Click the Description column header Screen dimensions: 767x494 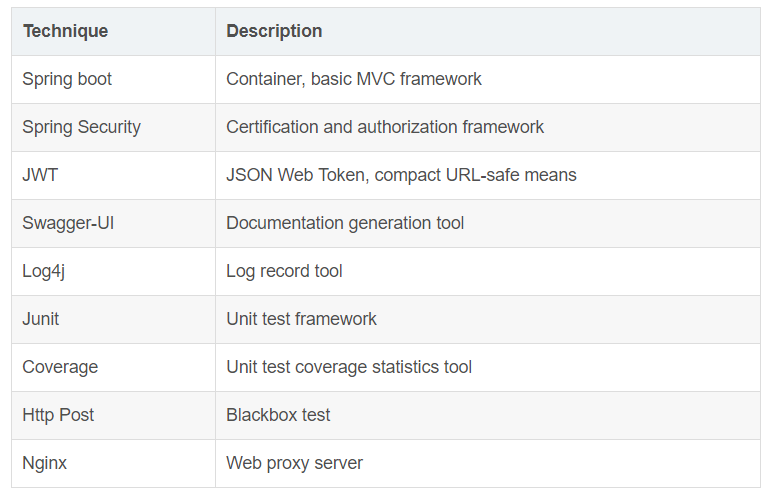488,31
